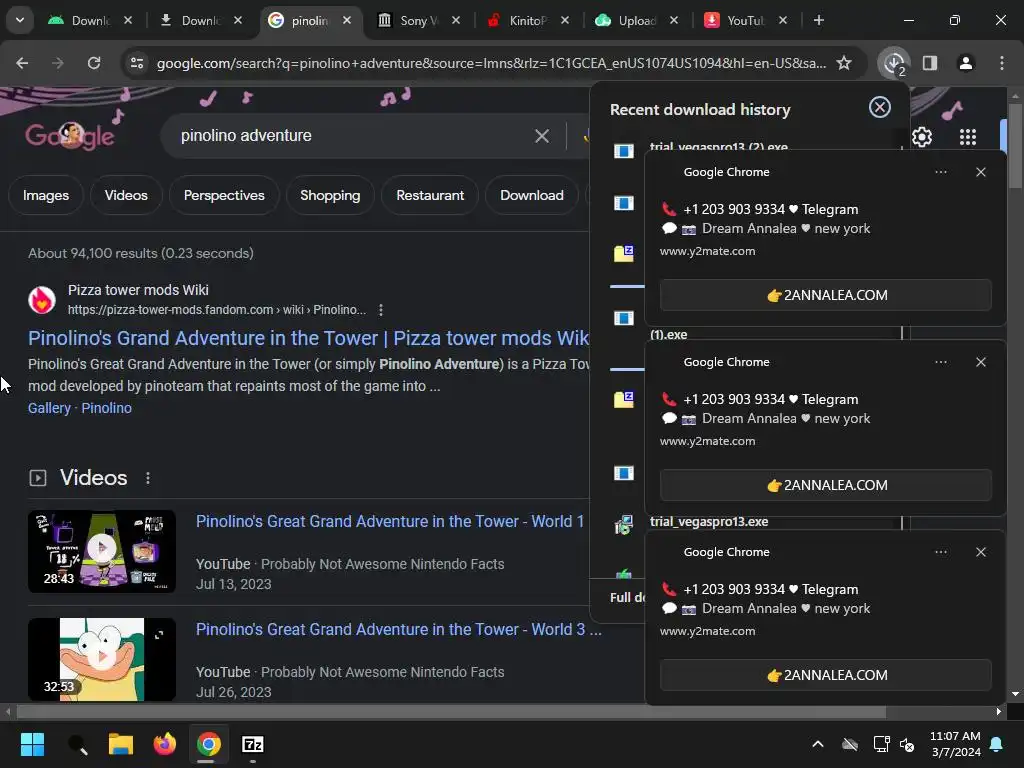Open Google apps grid
Viewport: 1024px width, 768px height.
click(x=968, y=137)
